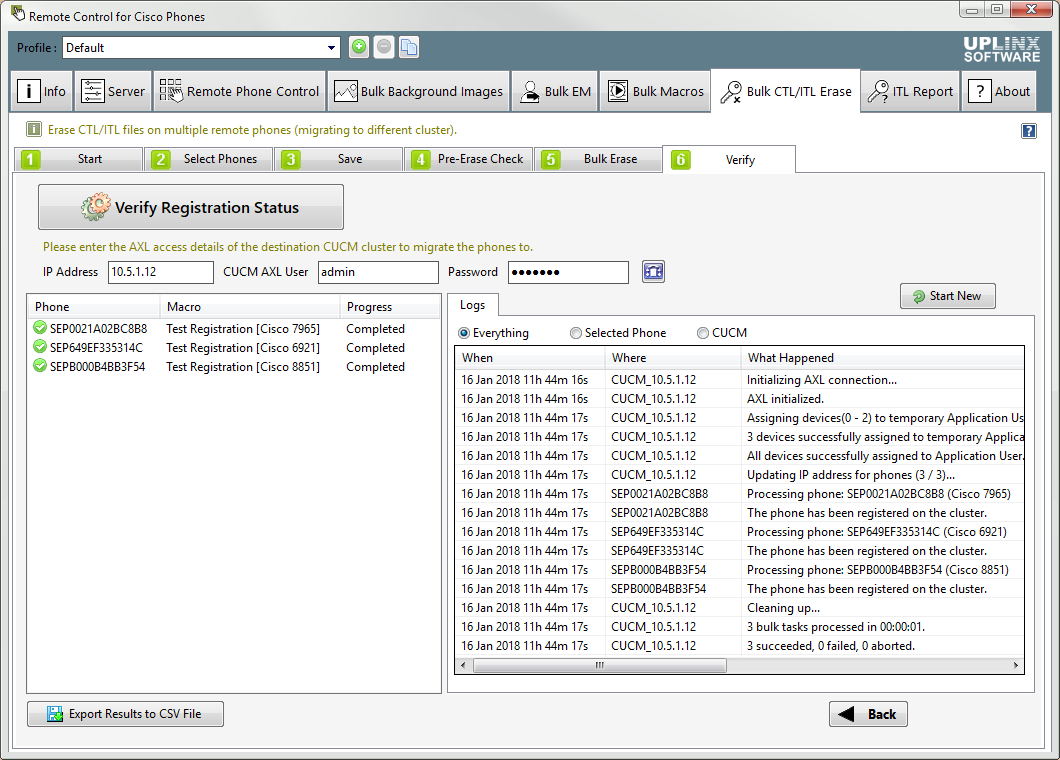Image resolution: width=1060 pixels, height=760 pixels.
Task: Go to the Select Phones step
Action: (x=208, y=159)
